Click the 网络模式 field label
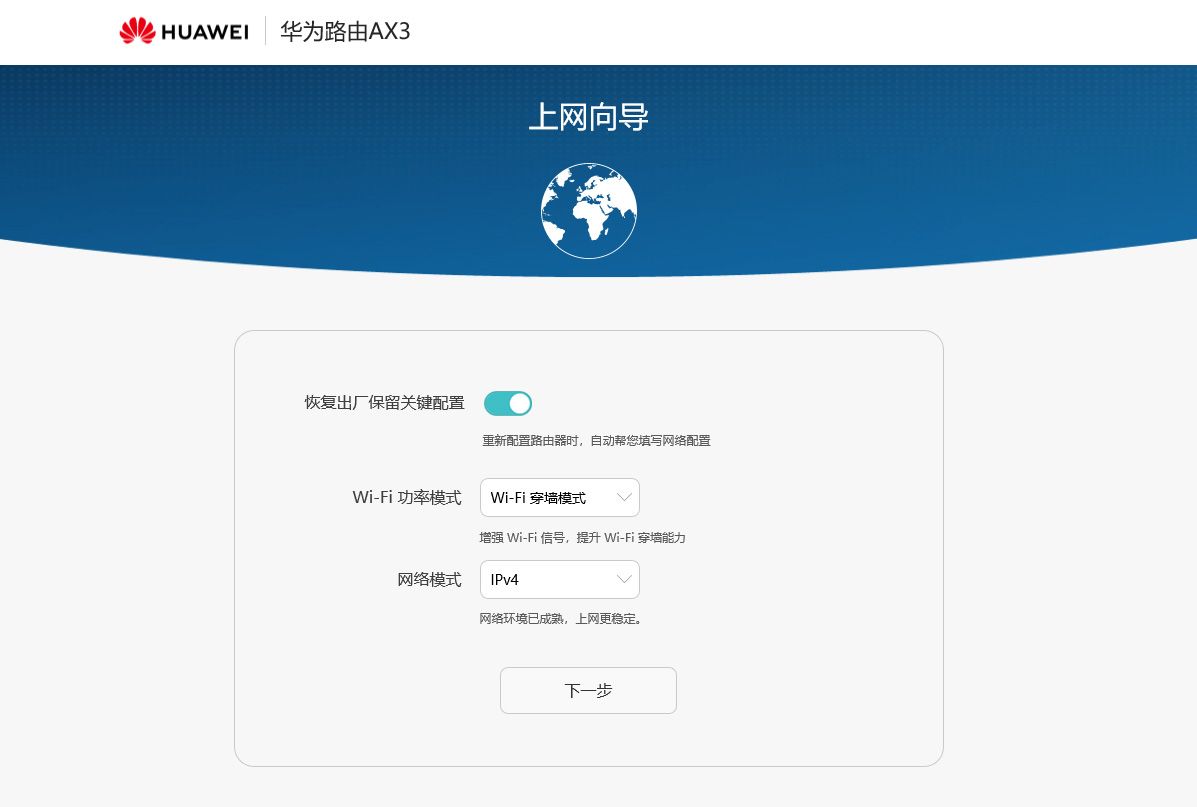The image size is (1197, 807). coord(429,580)
